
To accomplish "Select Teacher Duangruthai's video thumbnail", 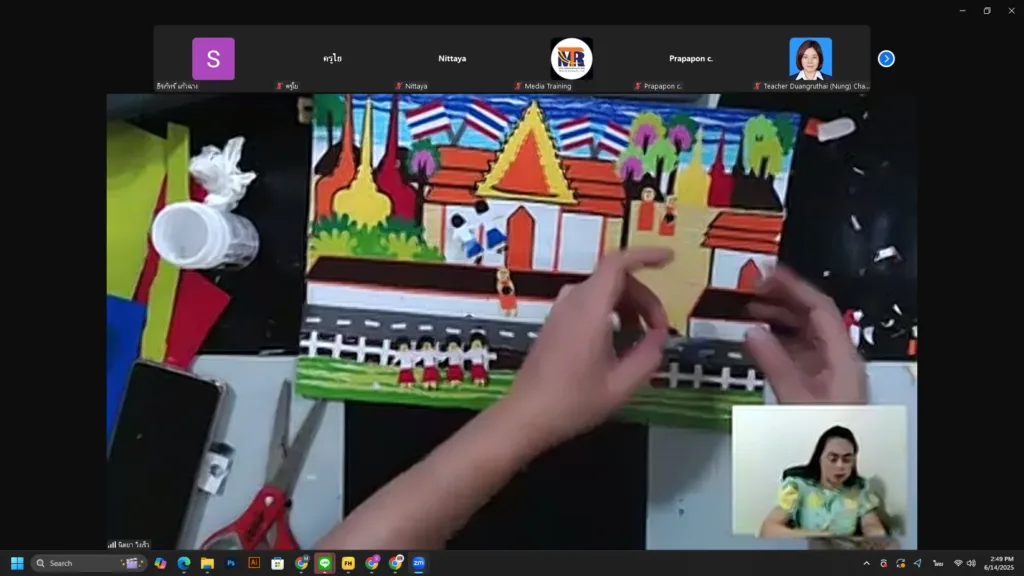I will (810, 59).
